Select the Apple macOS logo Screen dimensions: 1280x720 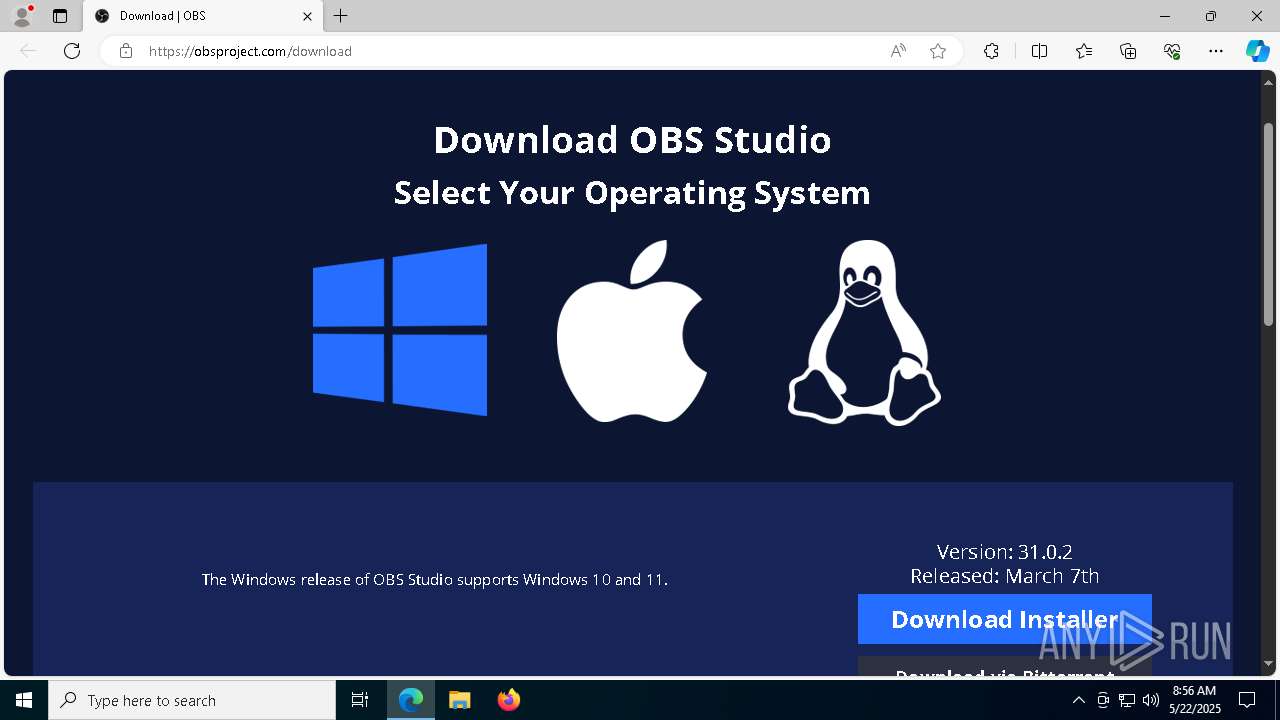pos(632,330)
